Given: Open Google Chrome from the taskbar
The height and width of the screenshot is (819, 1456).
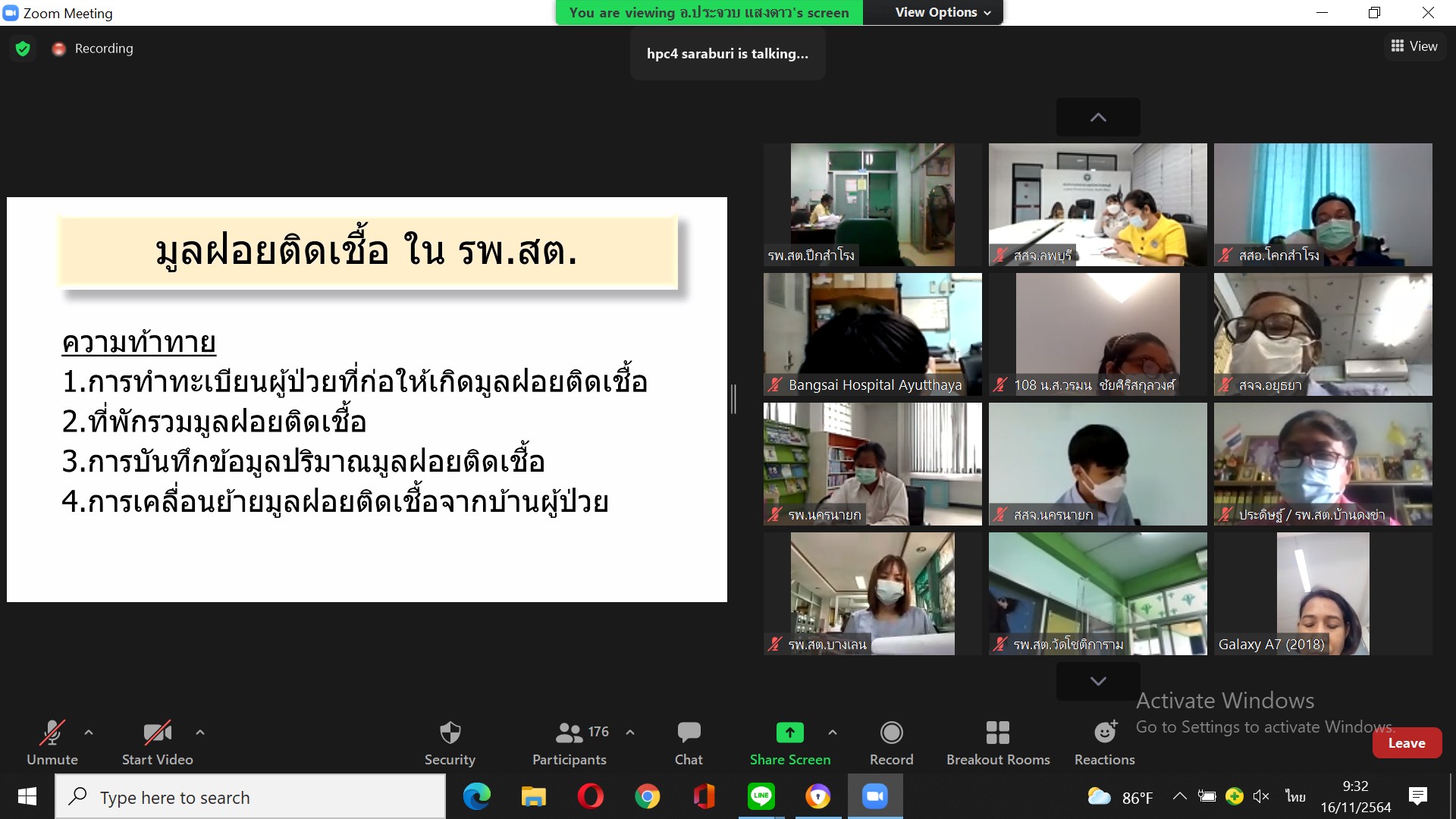Looking at the screenshot, I should click(648, 796).
